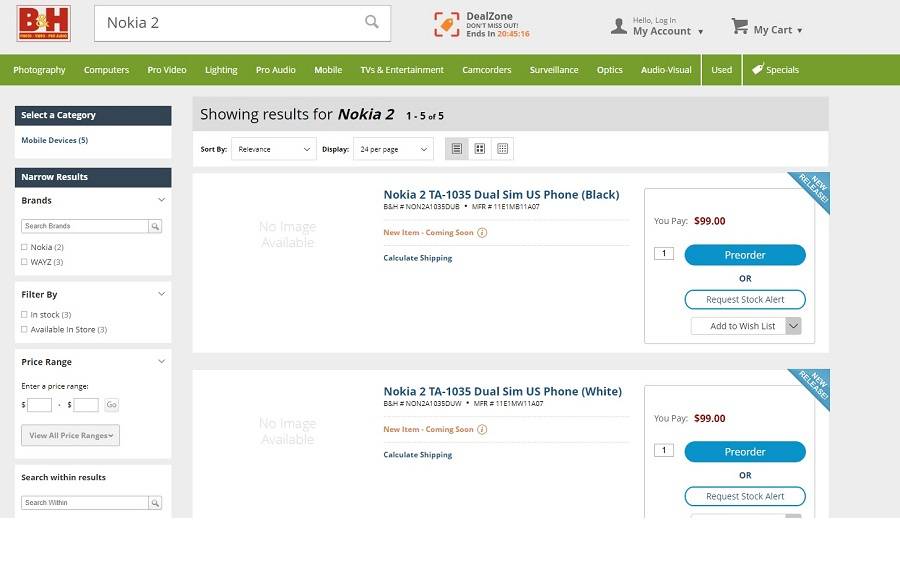Open the Display 24 per page dropdown

(393, 149)
